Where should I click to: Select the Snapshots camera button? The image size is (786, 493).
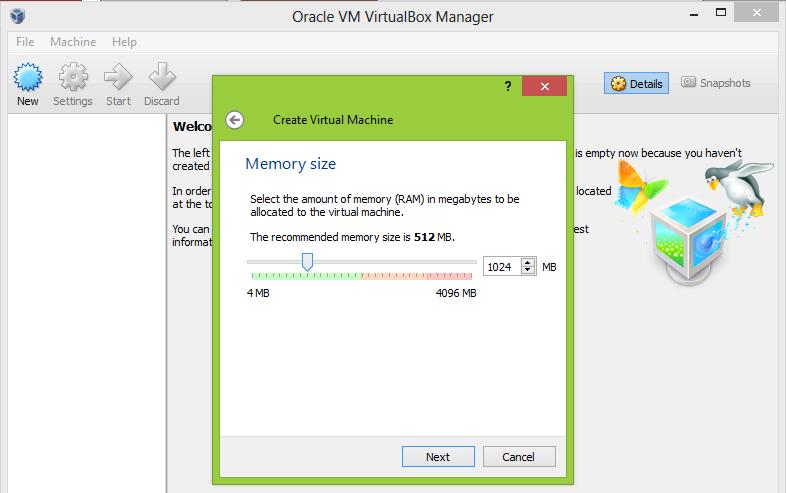716,83
